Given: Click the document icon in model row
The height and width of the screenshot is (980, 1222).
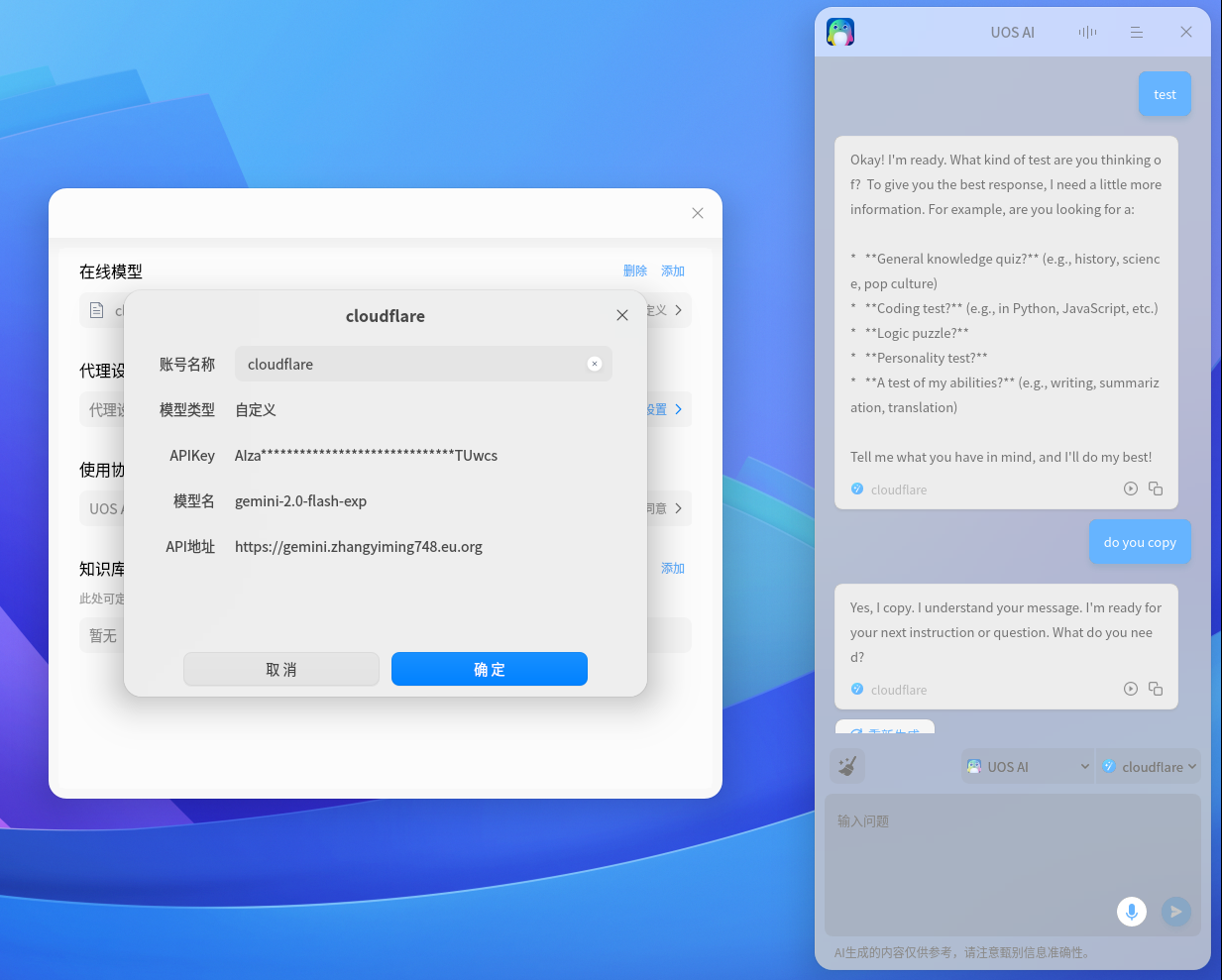Looking at the screenshot, I should pyautogui.click(x=96, y=310).
